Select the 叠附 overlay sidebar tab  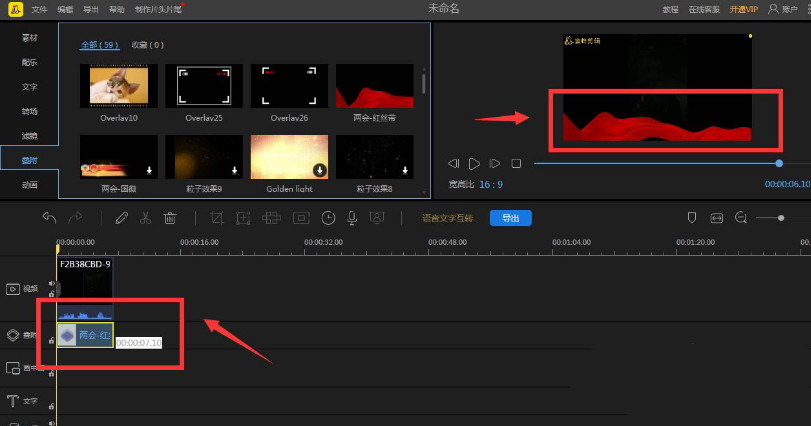pyautogui.click(x=29, y=160)
